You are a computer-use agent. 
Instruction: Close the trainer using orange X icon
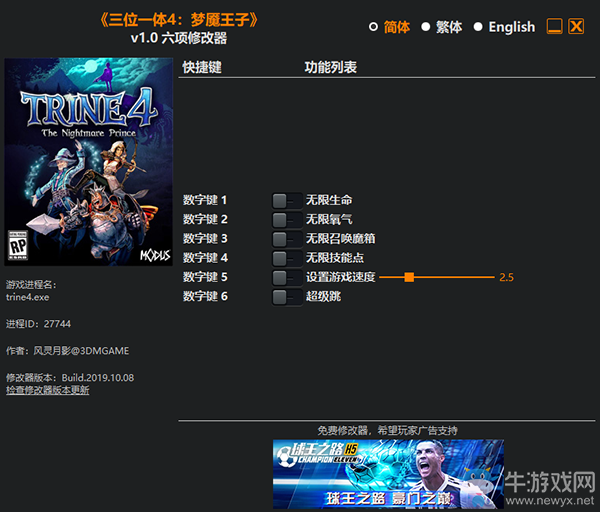click(x=576, y=26)
